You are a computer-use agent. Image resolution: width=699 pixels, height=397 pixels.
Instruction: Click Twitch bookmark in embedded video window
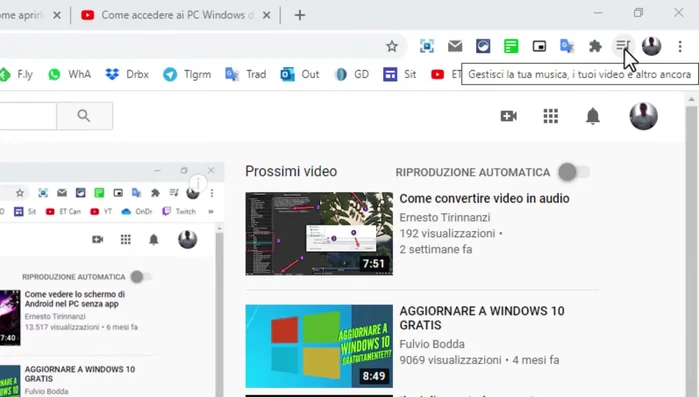(x=179, y=211)
